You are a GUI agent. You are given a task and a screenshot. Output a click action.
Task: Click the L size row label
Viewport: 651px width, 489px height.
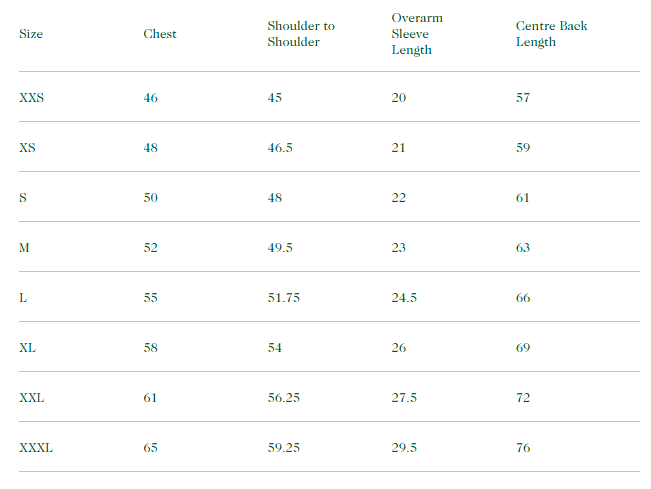click(23, 298)
